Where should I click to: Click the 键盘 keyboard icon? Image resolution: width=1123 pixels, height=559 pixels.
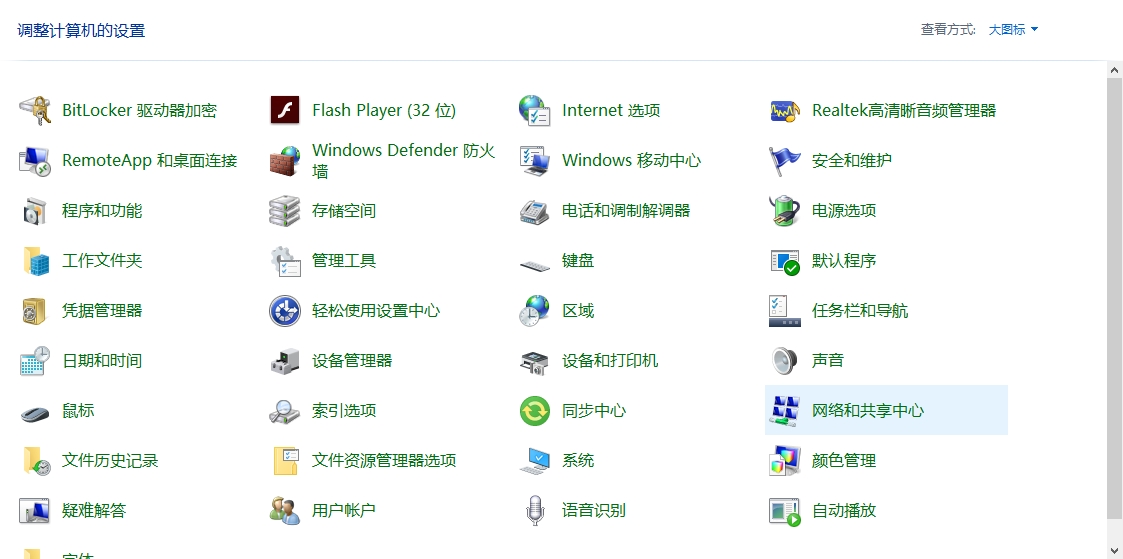534,265
